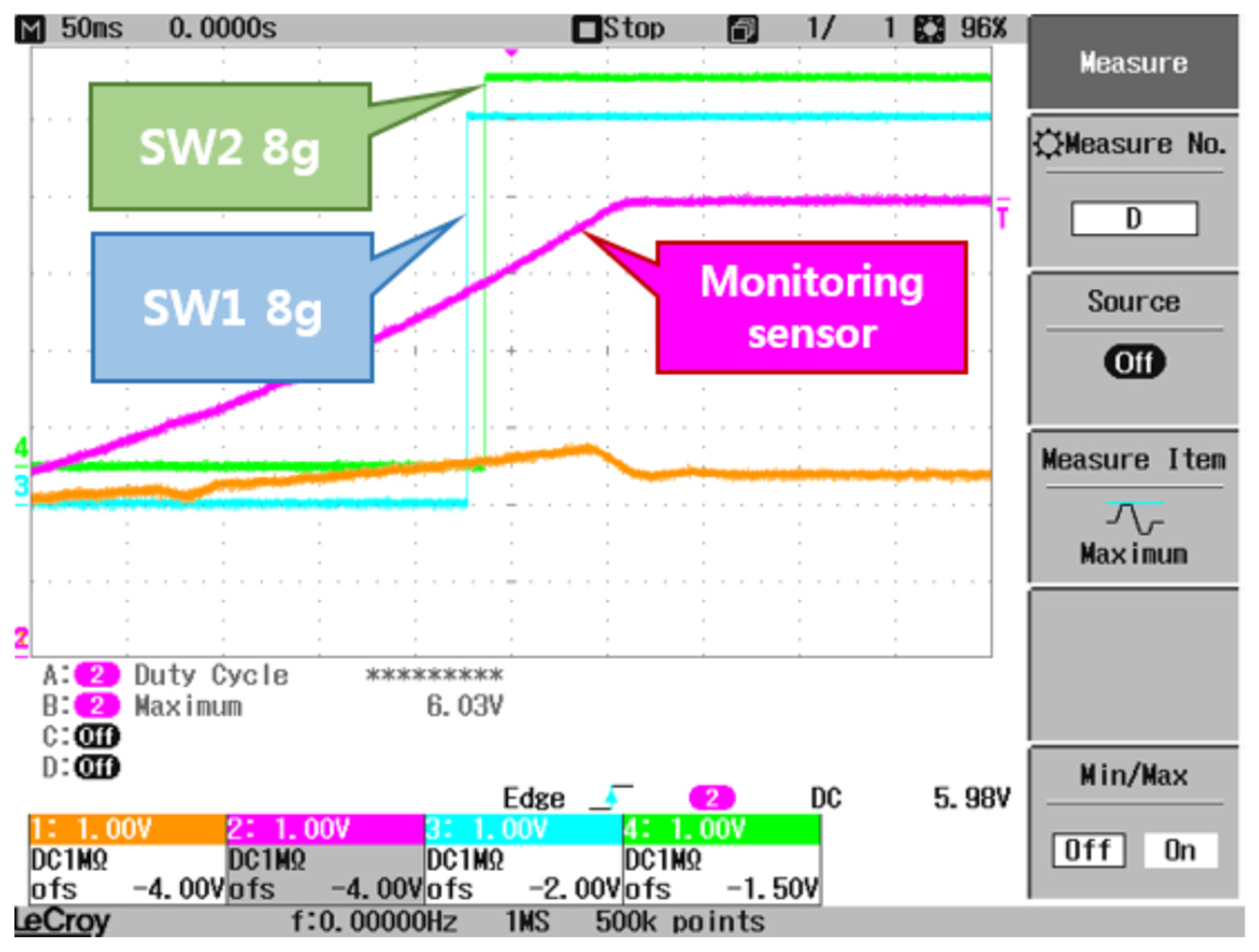Viewport: 1259px width, 952px height.
Task: Select Min/Max On option
Action: [x=1180, y=851]
